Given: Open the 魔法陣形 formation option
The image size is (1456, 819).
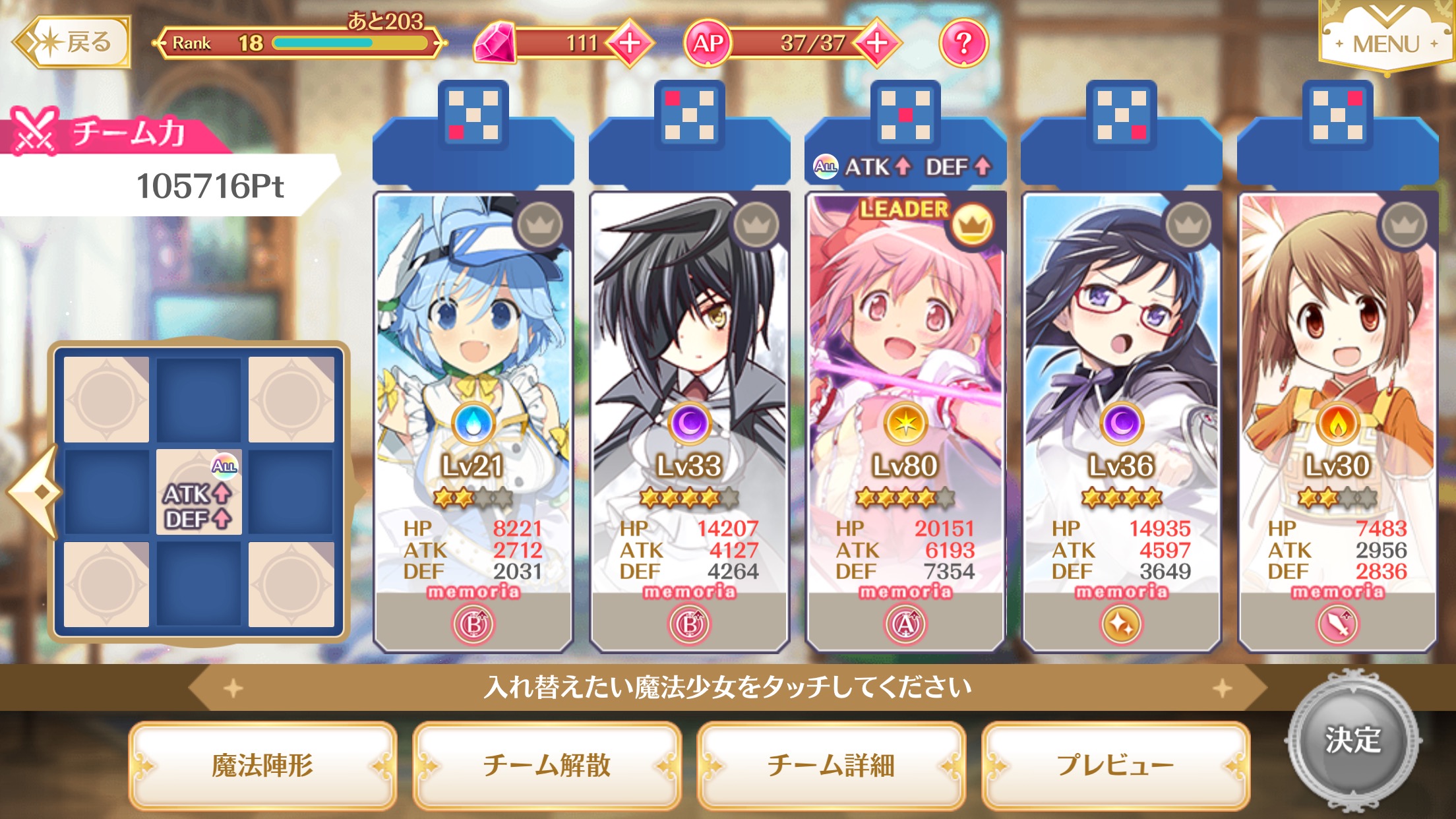Looking at the screenshot, I should pos(262,766).
